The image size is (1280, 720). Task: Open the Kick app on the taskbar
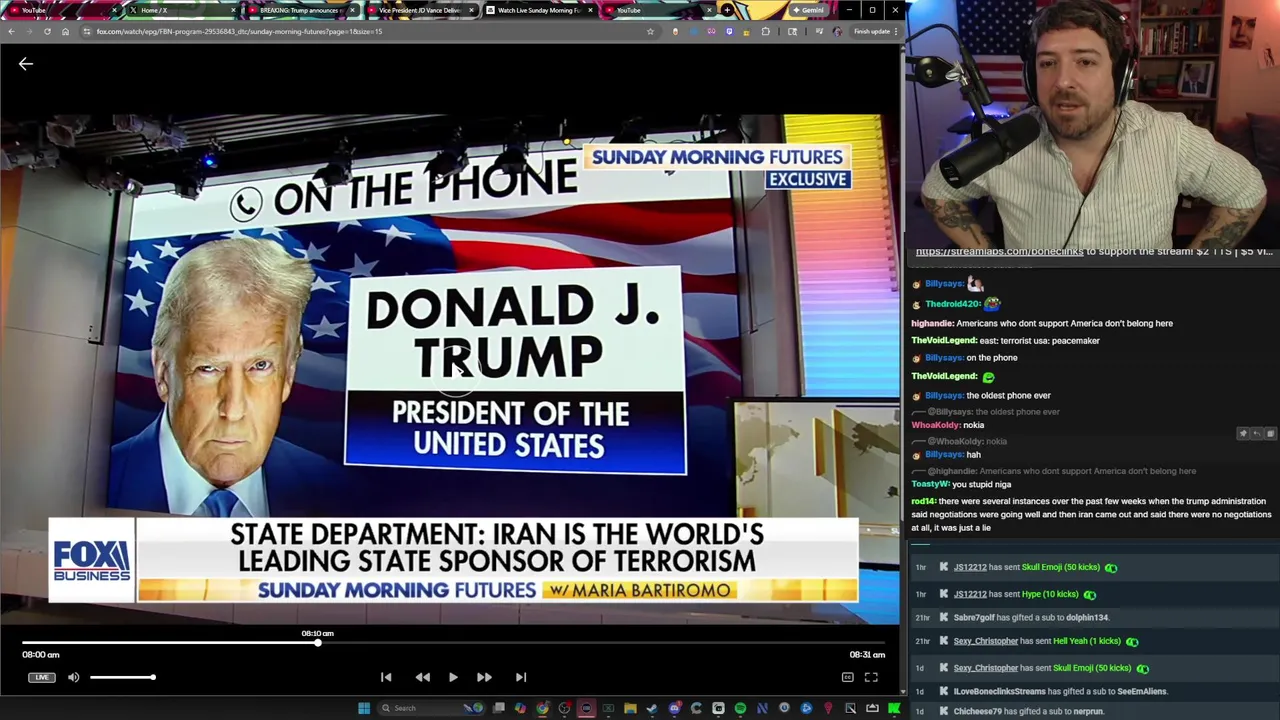894,708
